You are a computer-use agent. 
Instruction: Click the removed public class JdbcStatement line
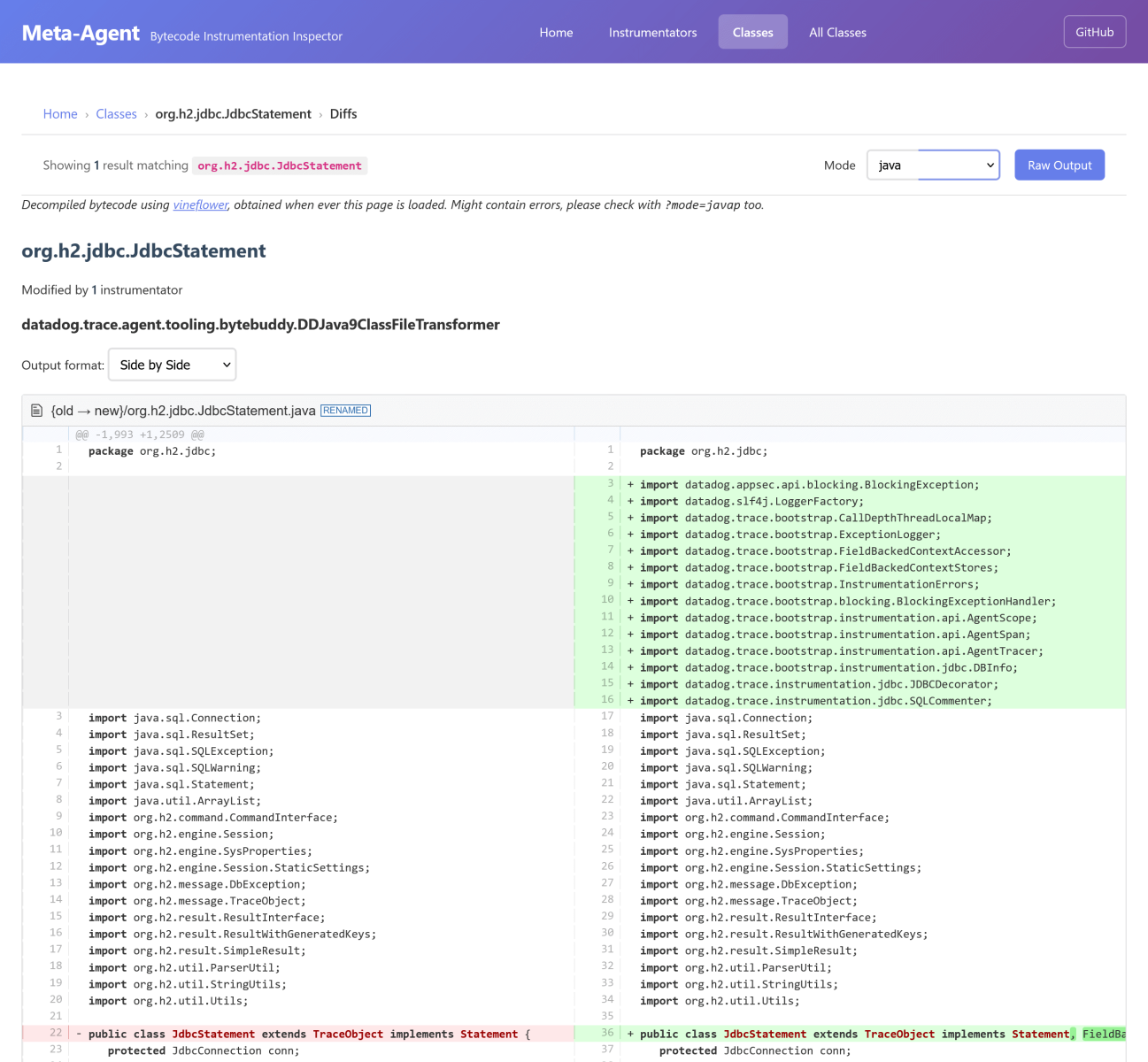tap(309, 1034)
